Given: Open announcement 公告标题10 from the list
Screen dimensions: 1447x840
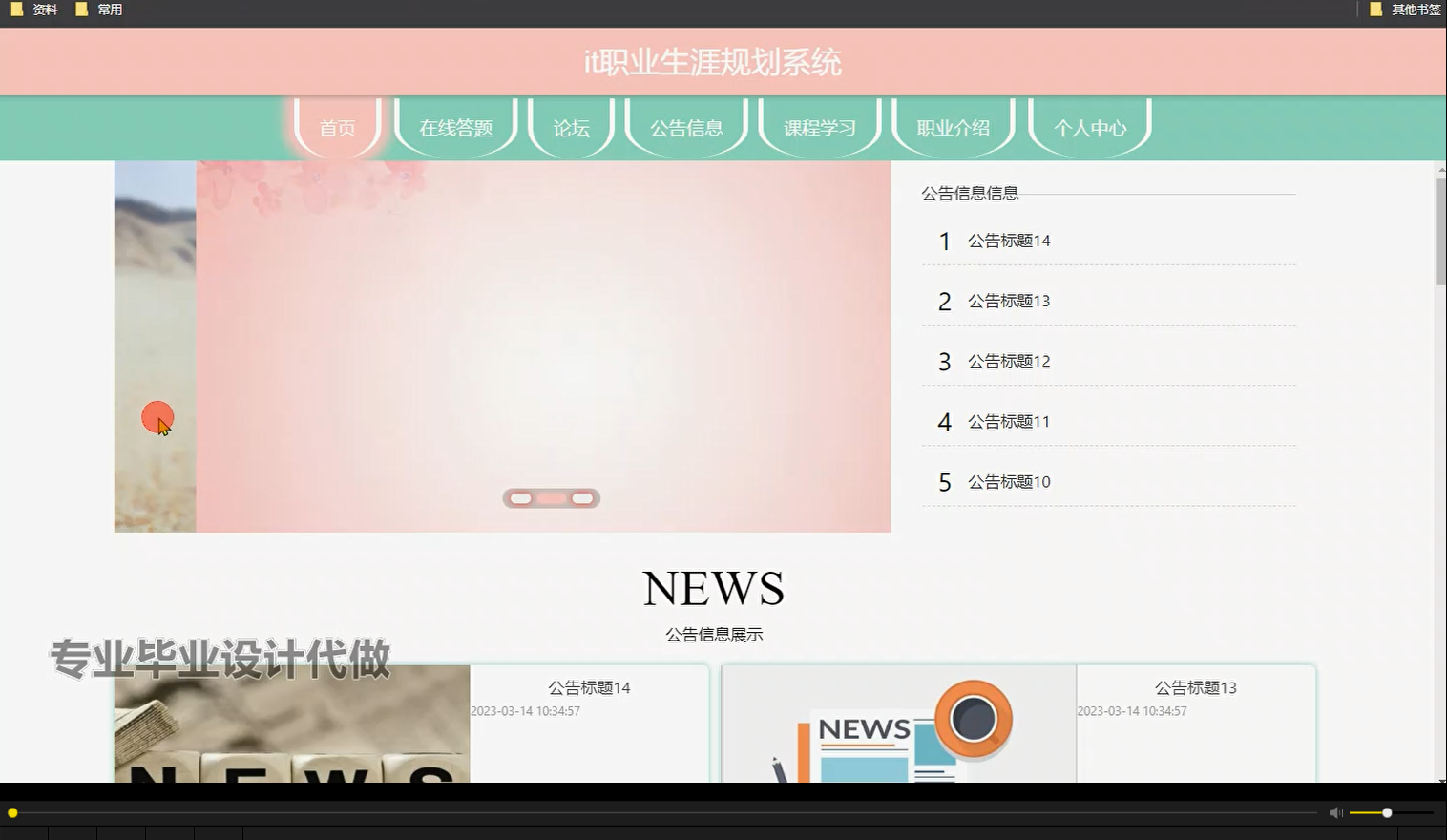Looking at the screenshot, I should click(1009, 482).
